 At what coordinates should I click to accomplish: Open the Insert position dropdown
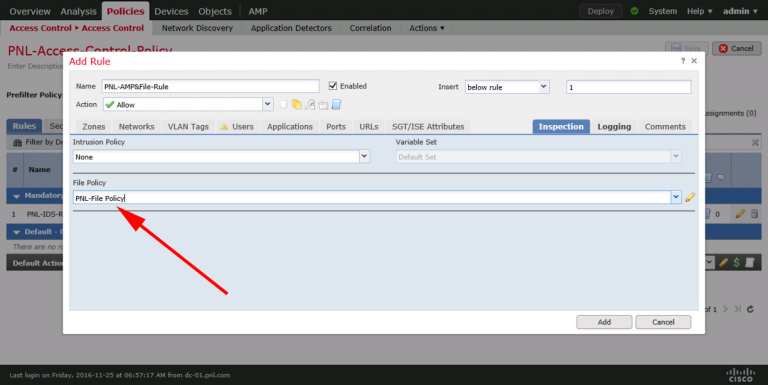(544, 87)
